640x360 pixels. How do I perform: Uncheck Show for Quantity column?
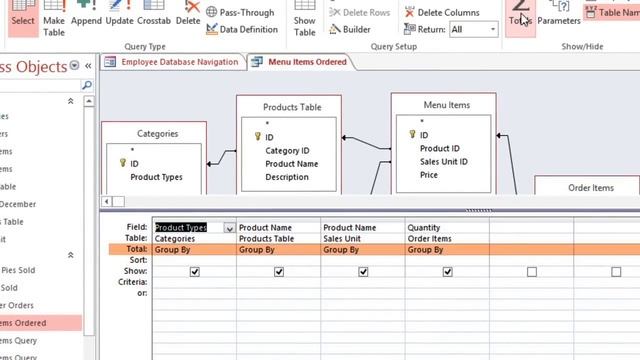tap(448, 271)
